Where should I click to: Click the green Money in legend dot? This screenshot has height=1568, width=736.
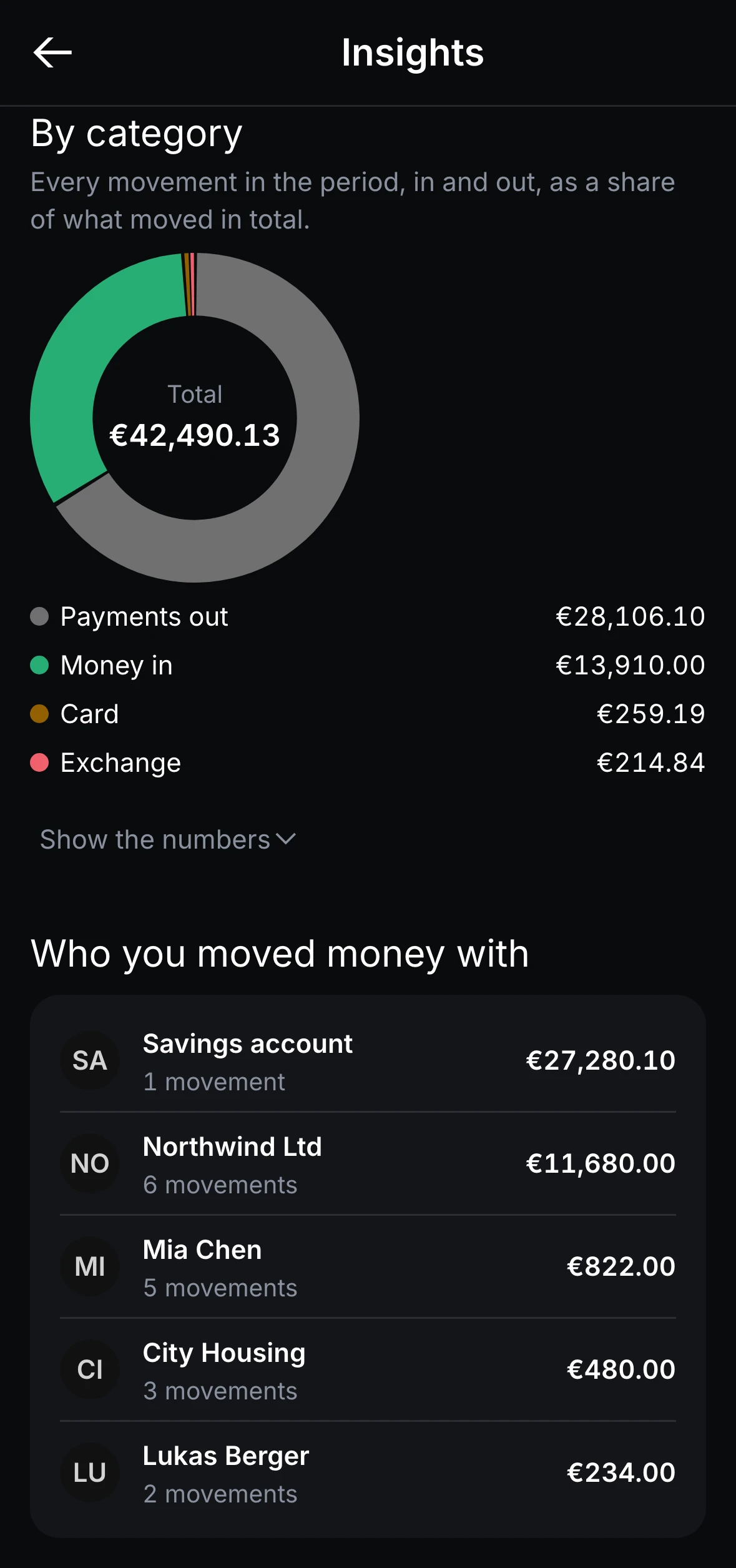point(39,665)
